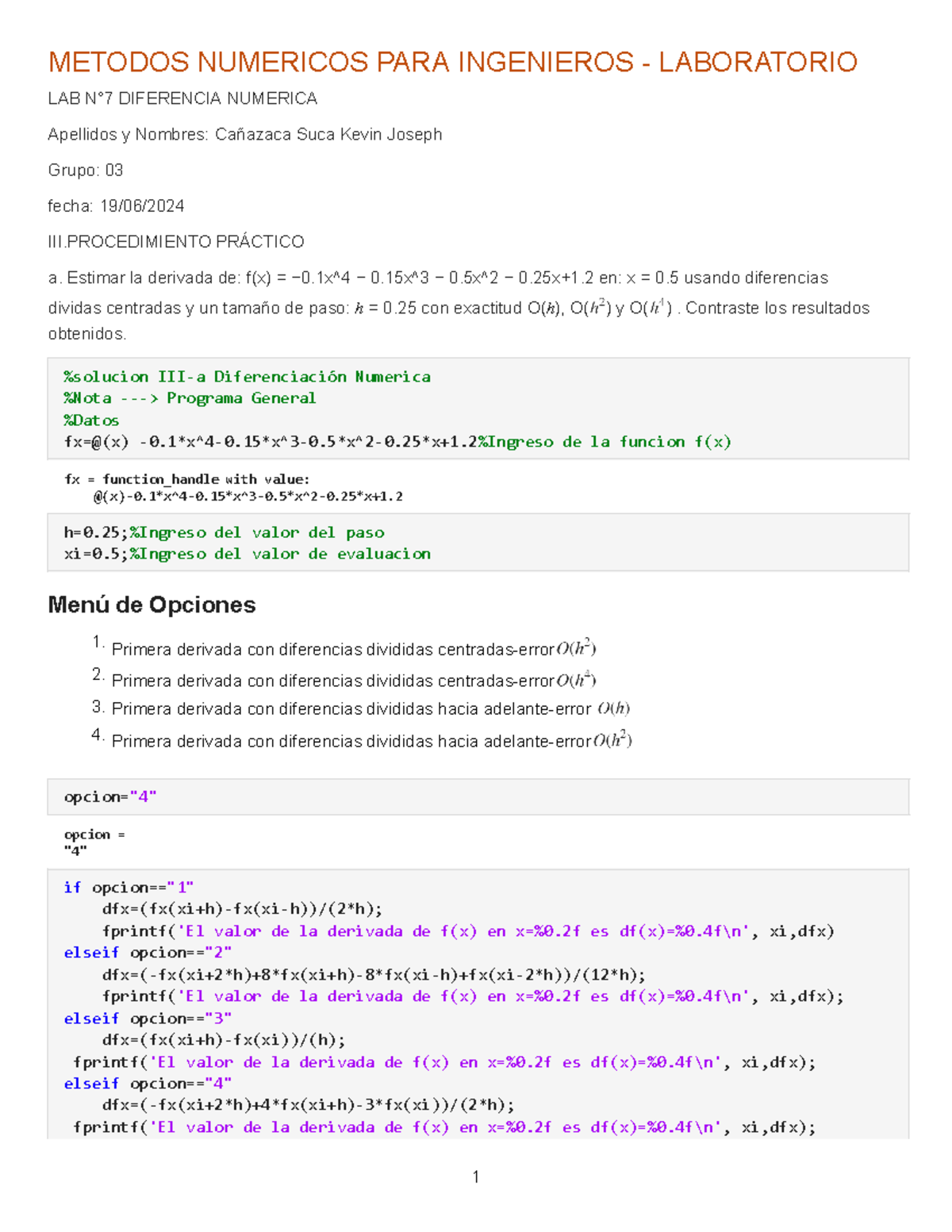Click the opcion="4" code cell
The width and height of the screenshot is (952, 1232).
click(110, 796)
